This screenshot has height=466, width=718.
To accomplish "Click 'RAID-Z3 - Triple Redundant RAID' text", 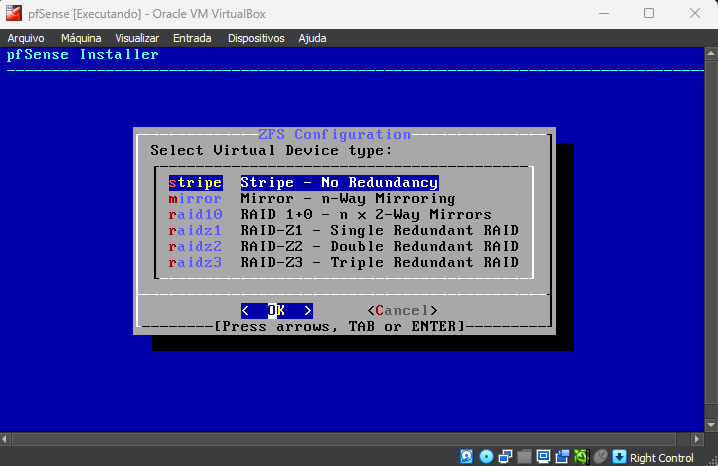I will 380,263.
